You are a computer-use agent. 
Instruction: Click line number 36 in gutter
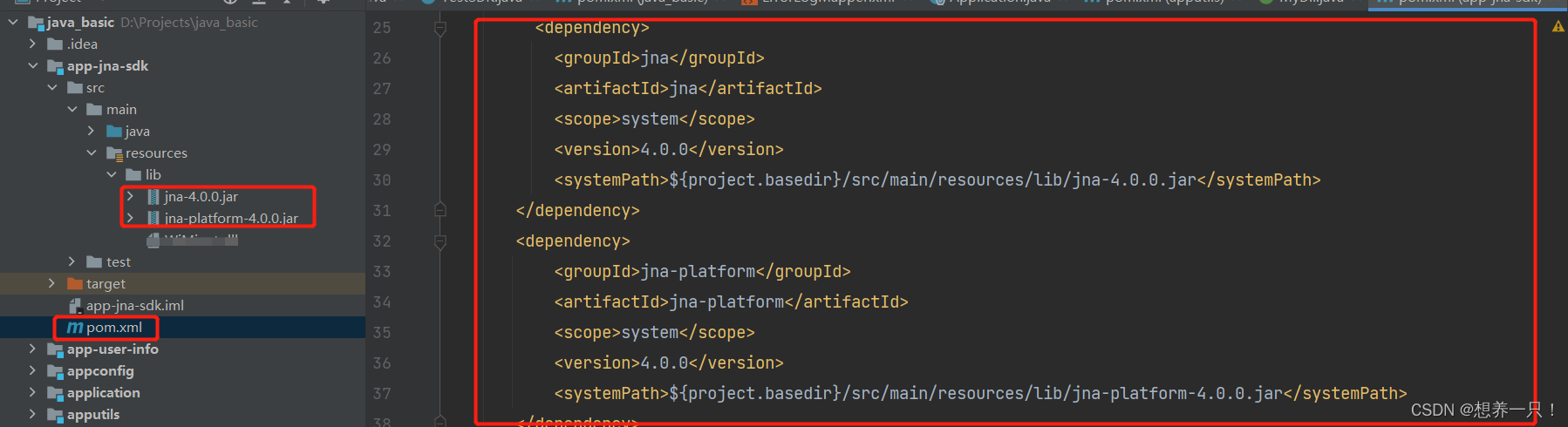382,363
